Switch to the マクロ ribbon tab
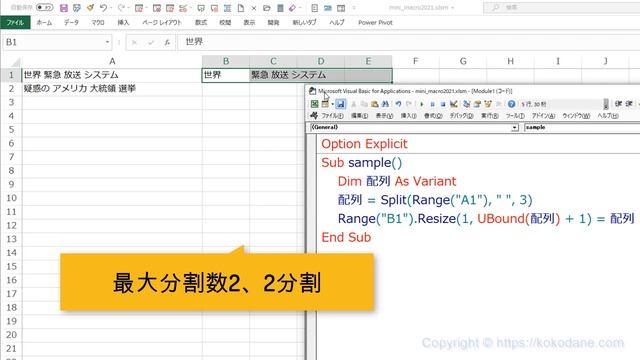The width and height of the screenshot is (640, 360). (x=98, y=22)
